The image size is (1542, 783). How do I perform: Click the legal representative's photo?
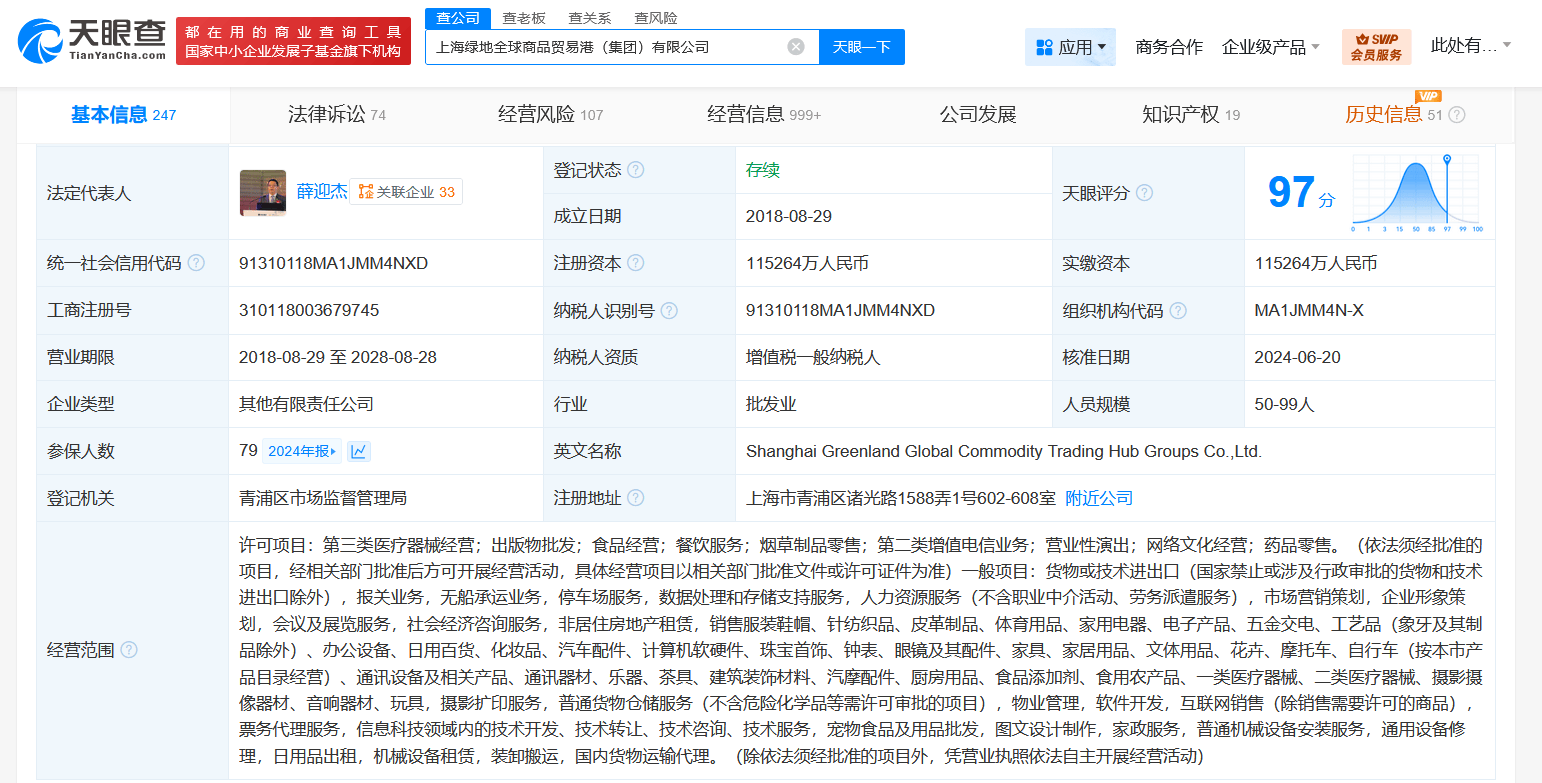[x=263, y=193]
